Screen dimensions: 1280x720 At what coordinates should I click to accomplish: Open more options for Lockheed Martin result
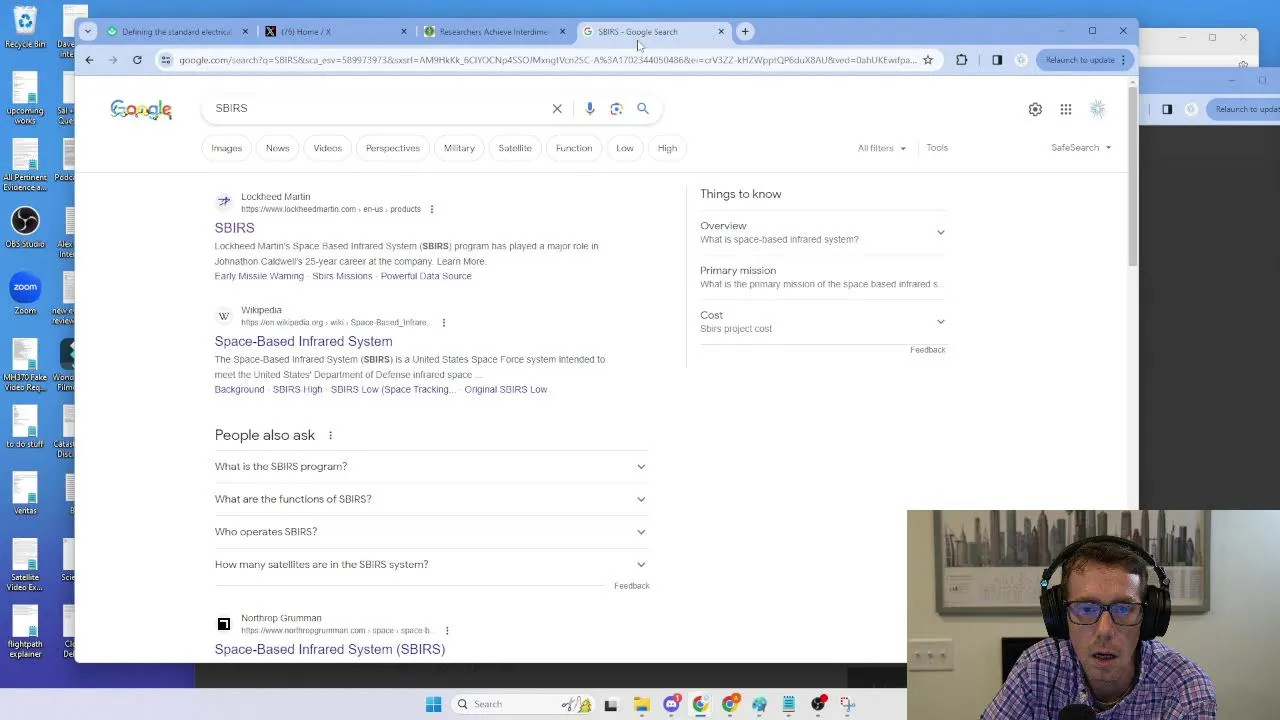coord(432,209)
